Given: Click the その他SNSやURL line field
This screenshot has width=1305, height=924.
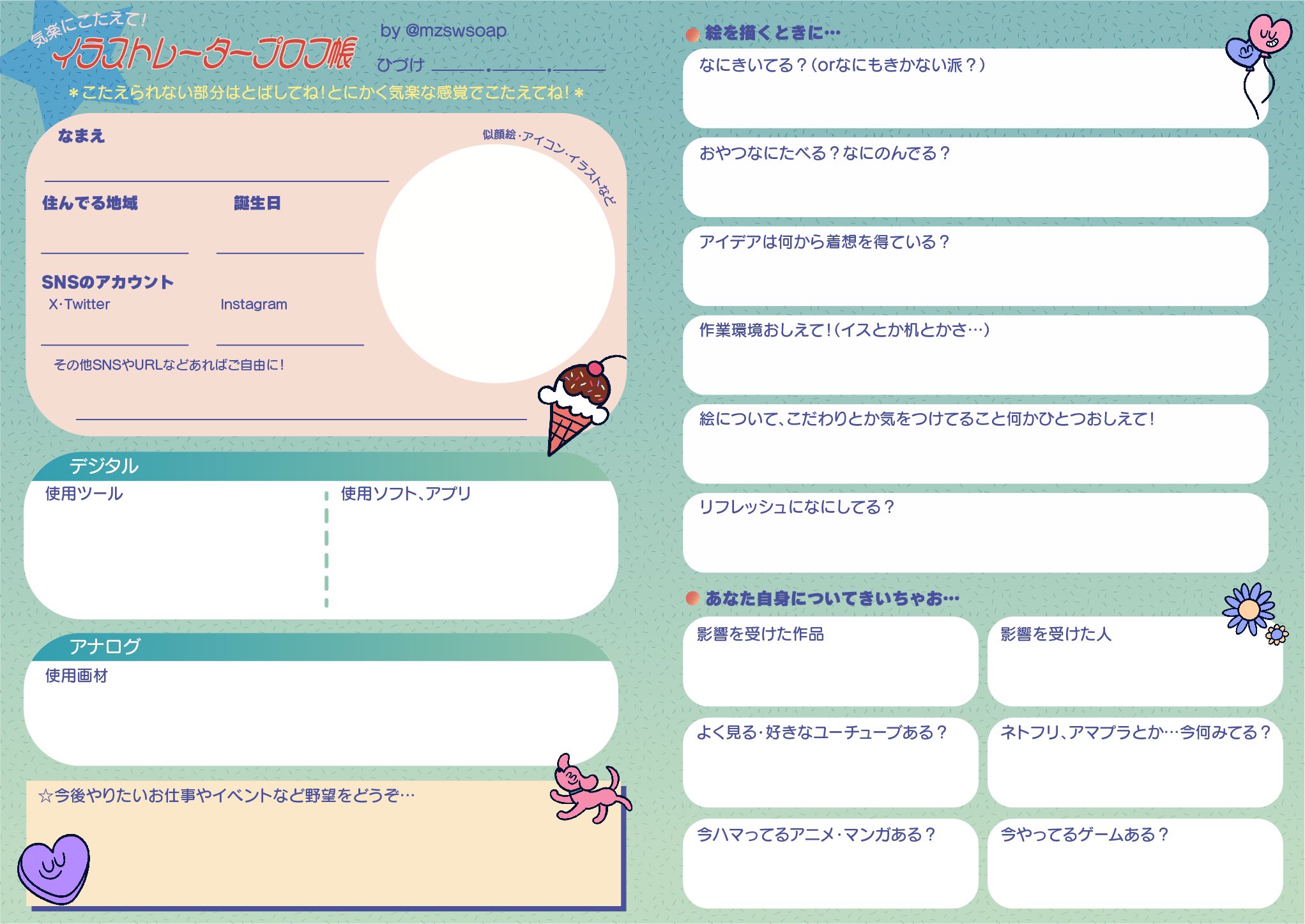Looking at the screenshot, I should [x=301, y=419].
